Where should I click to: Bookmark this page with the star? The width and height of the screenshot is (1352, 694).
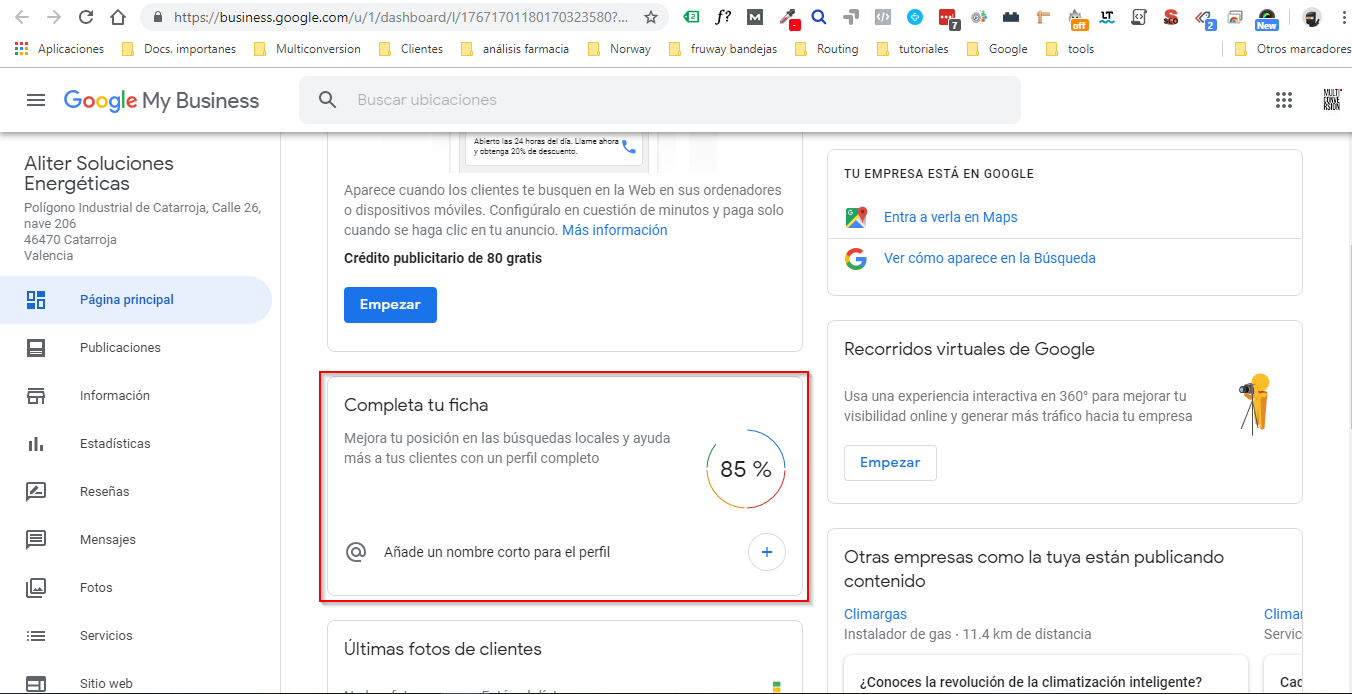[651, 17]
